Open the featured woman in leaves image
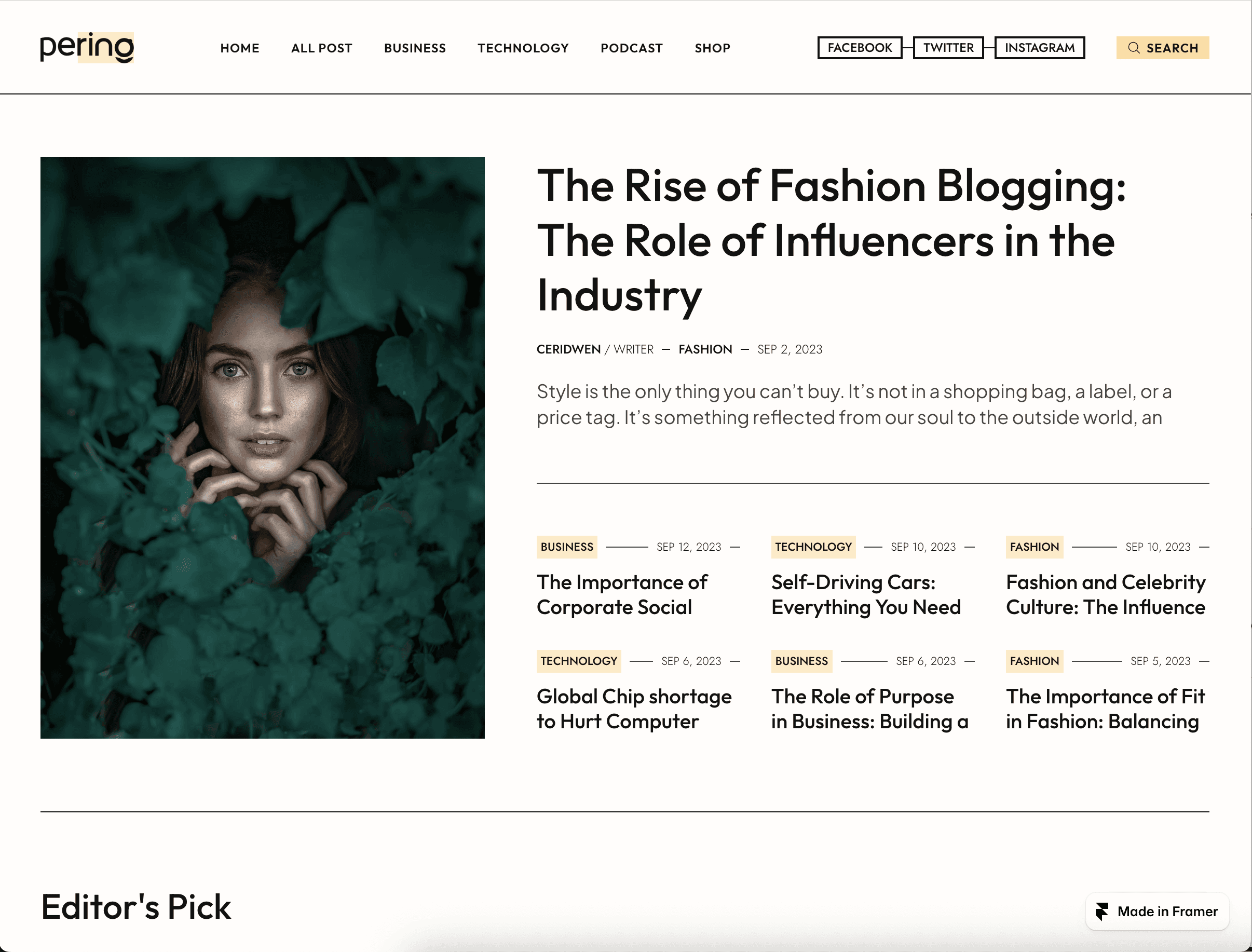This screenshot has width=1252, height=952. [x=262, y=447]
